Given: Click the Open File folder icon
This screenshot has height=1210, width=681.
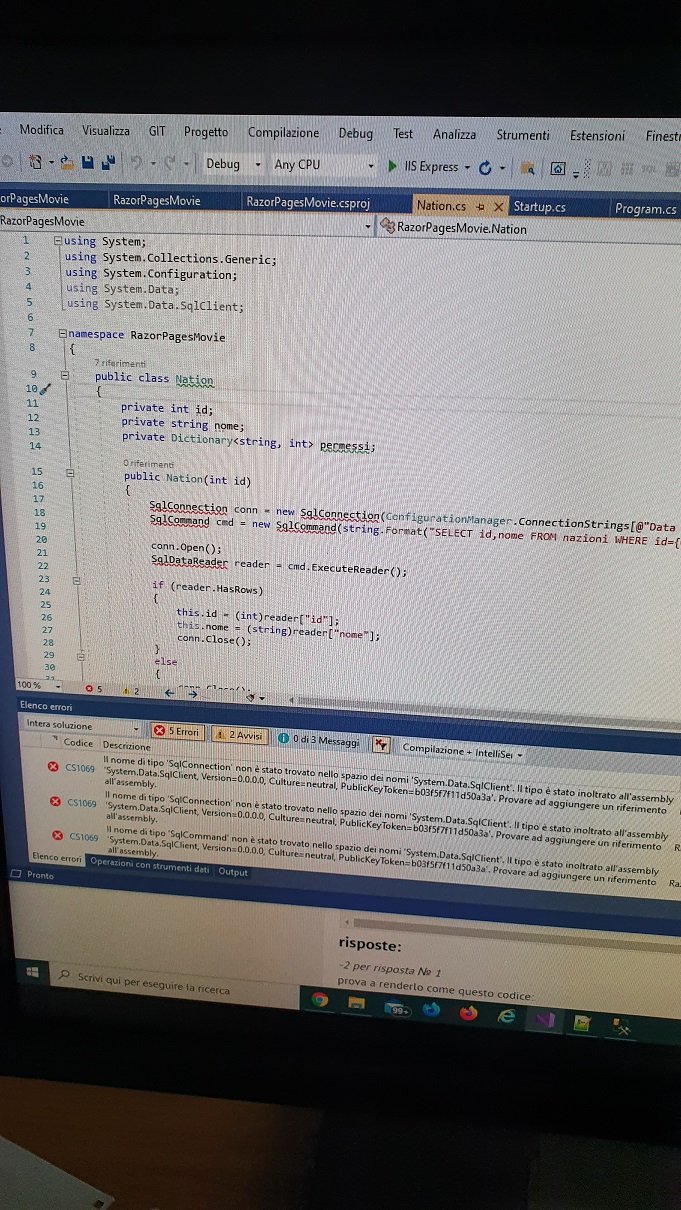Looking at the screenshot, I should pyautogui.click(x=67, y=161).
